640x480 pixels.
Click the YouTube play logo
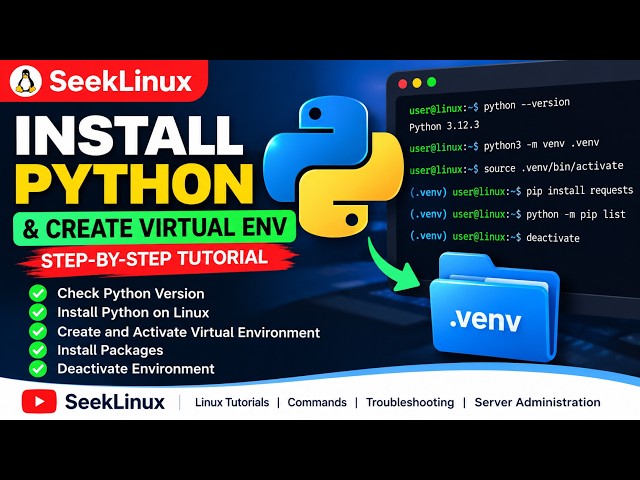coord(39,401)
